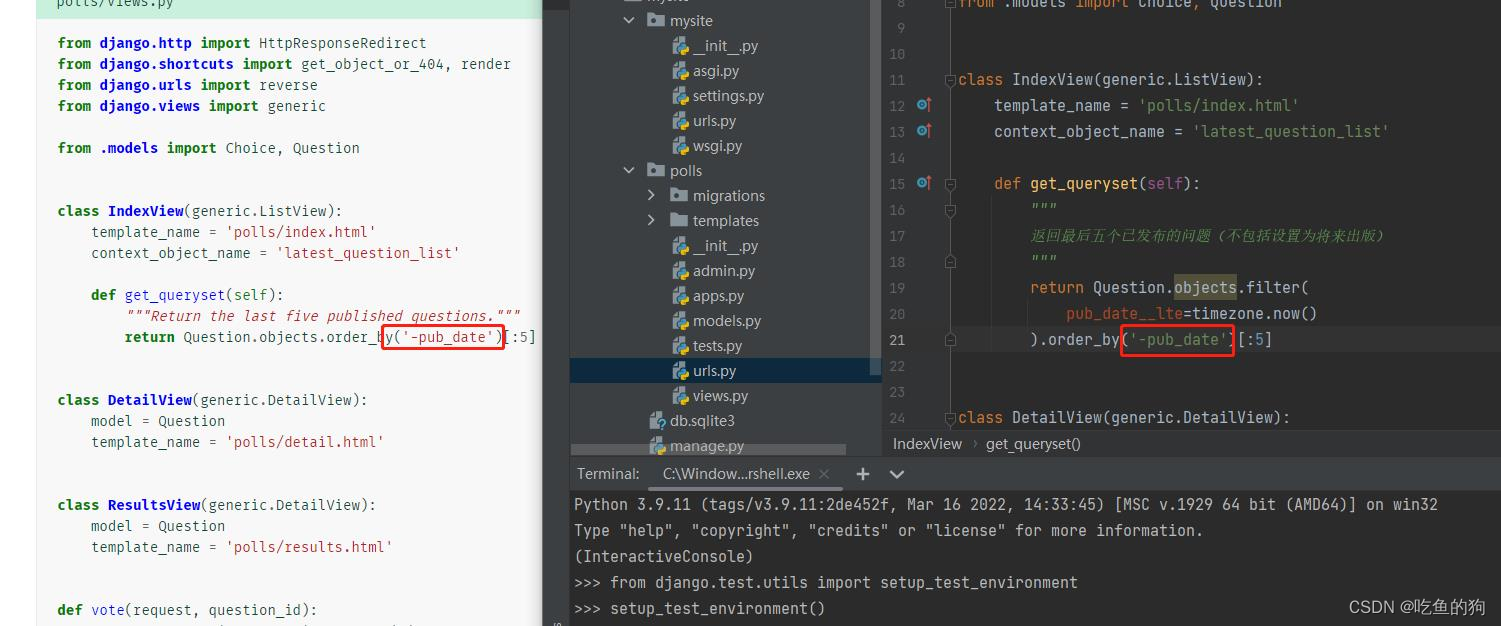Click the get_queryset() breadcrumb
The height and width of the screenshot is (626, 1501).
(x=1033, y=444)
